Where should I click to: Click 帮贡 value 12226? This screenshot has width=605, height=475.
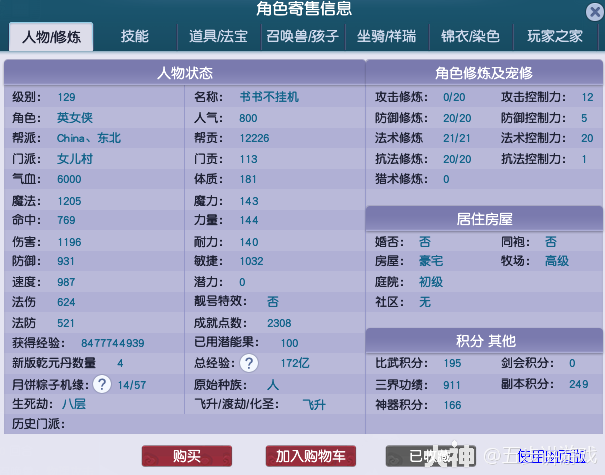[x=254, y=138]
